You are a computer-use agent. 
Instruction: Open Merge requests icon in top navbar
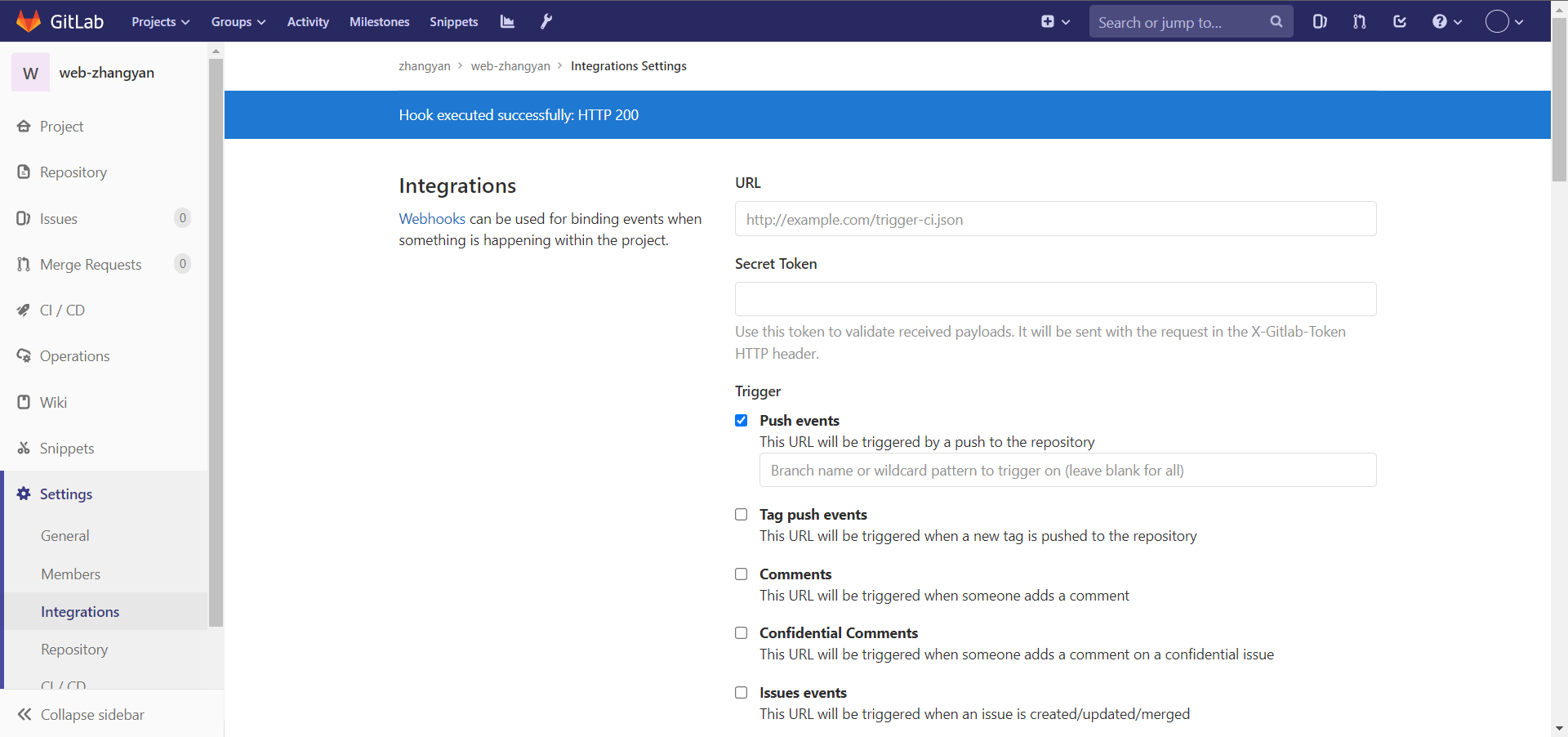(1359, 22)
